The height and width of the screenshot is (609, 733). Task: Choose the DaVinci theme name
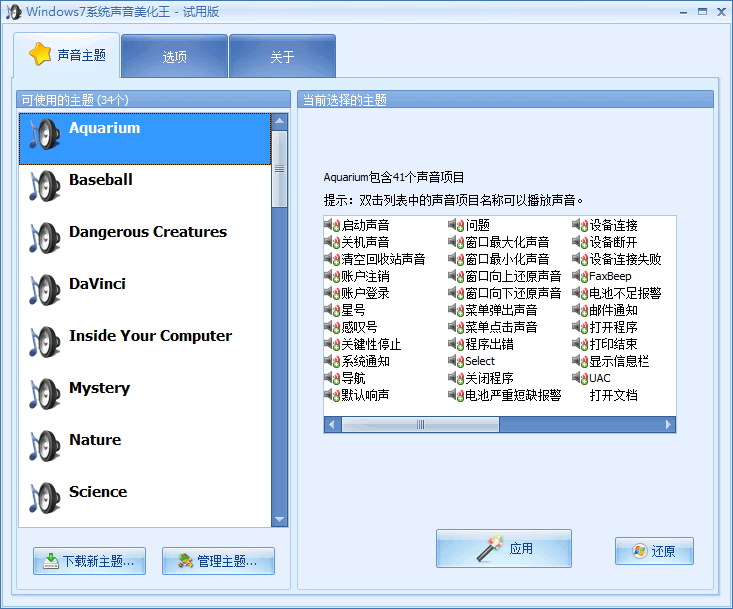(x=97, y=284)
